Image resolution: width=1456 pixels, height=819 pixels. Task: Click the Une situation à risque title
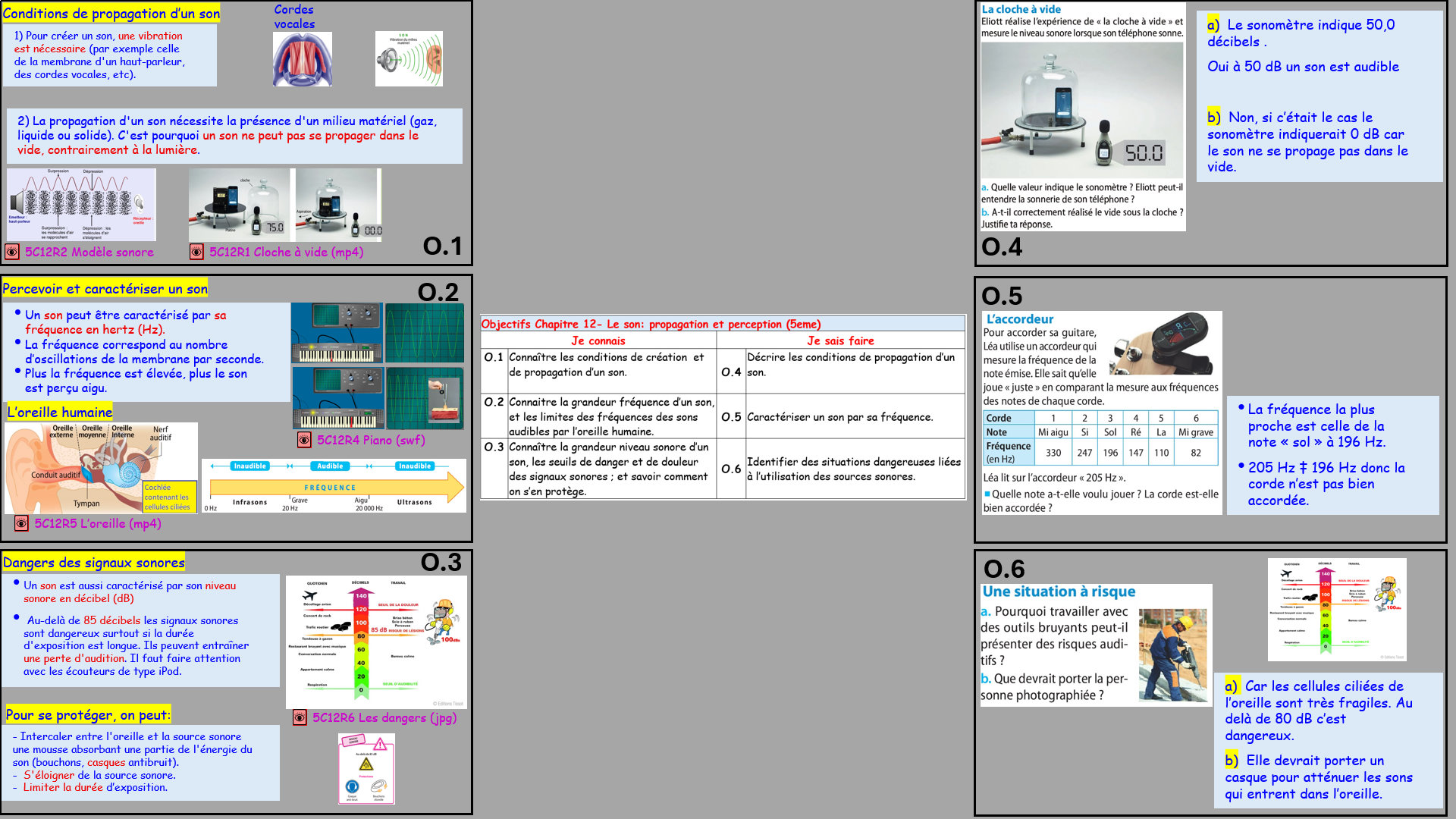(1059, 591)
